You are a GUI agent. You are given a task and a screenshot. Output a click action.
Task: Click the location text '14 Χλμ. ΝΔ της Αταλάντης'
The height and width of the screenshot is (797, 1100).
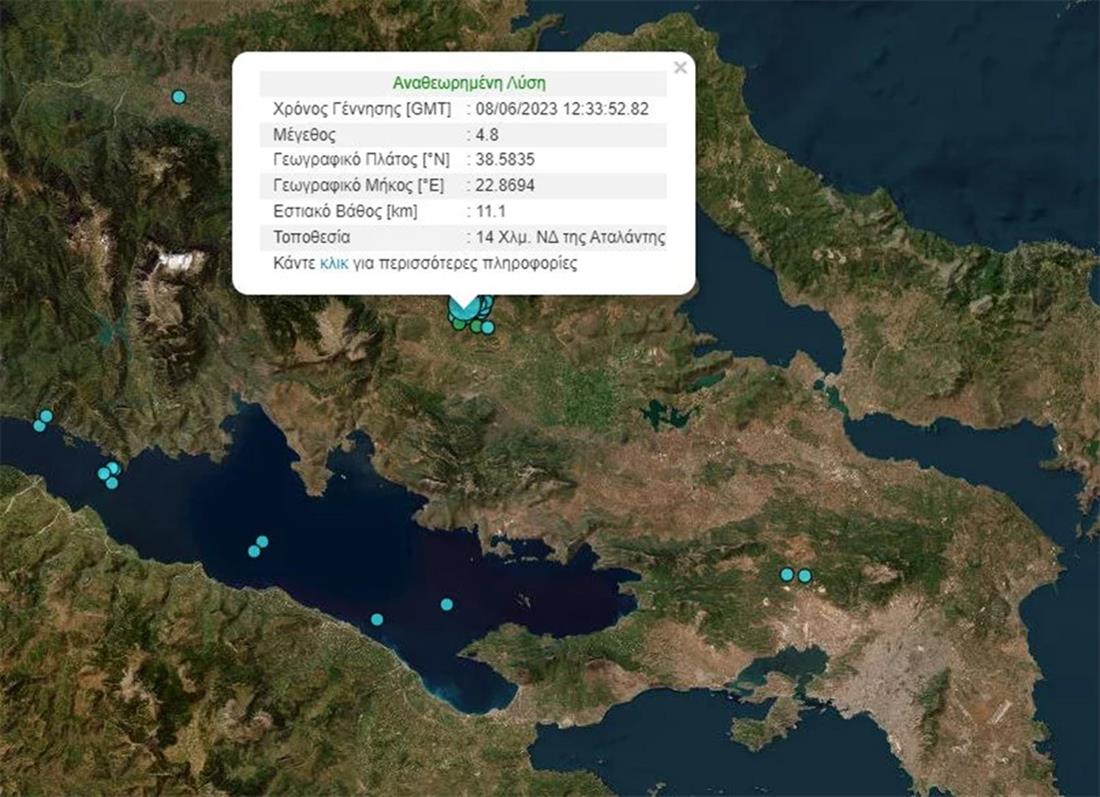pyautogui.click(x=570, y=238)
